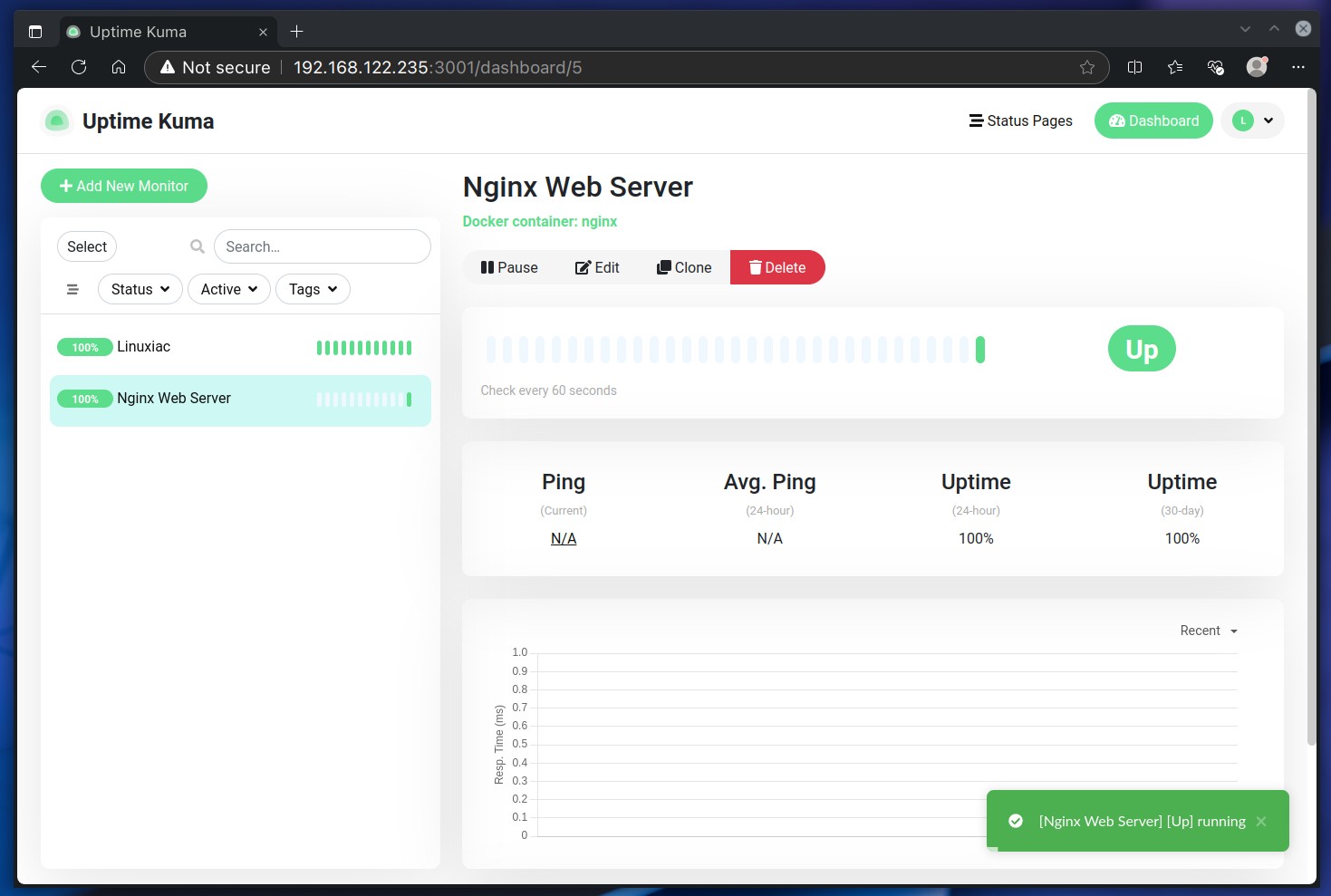The height and width of the screenshot is (896, 1331).
Task: Go back in browser
Action: 39,67
